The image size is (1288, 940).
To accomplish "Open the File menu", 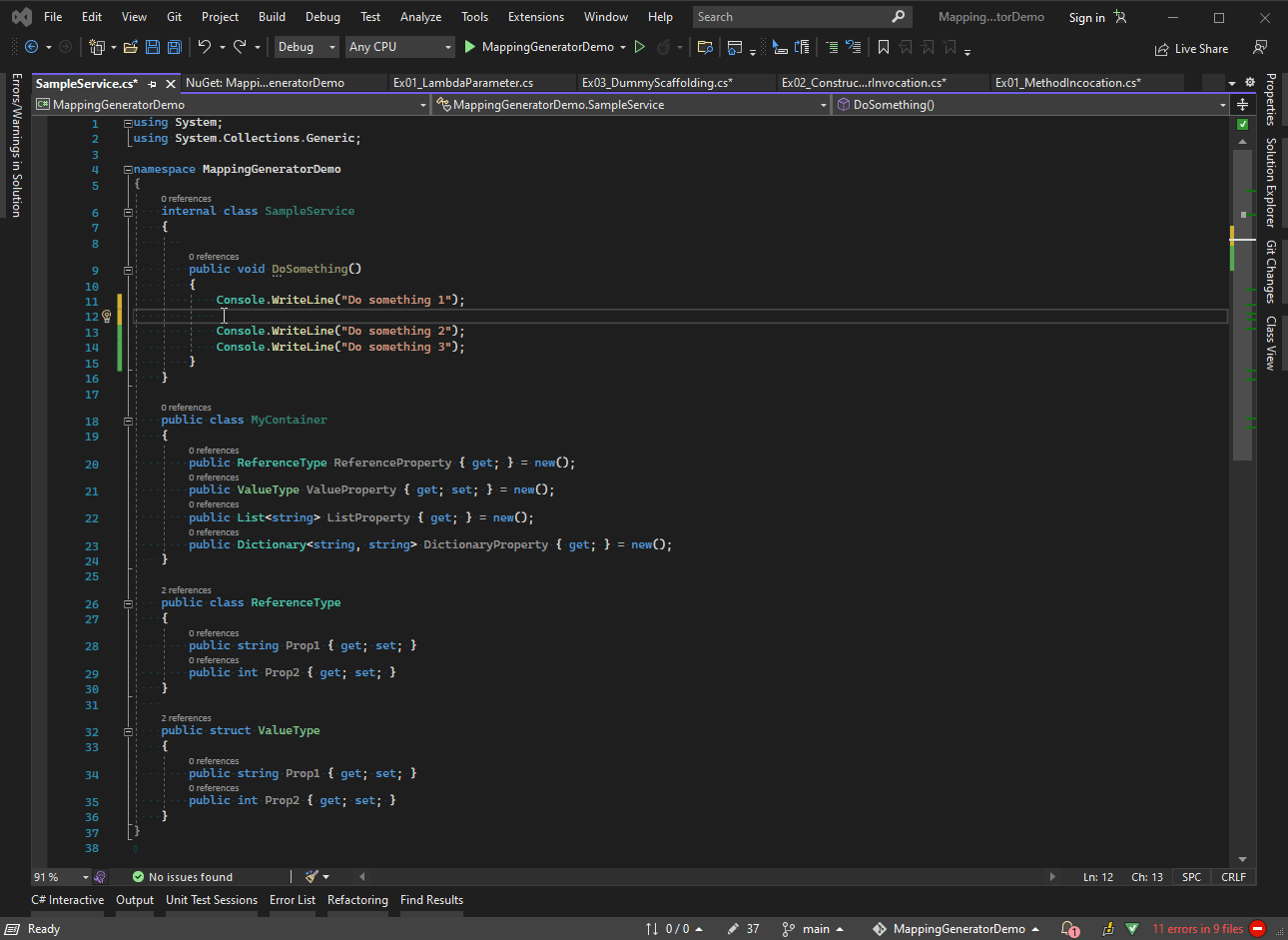I will click(x=53, y=17).
